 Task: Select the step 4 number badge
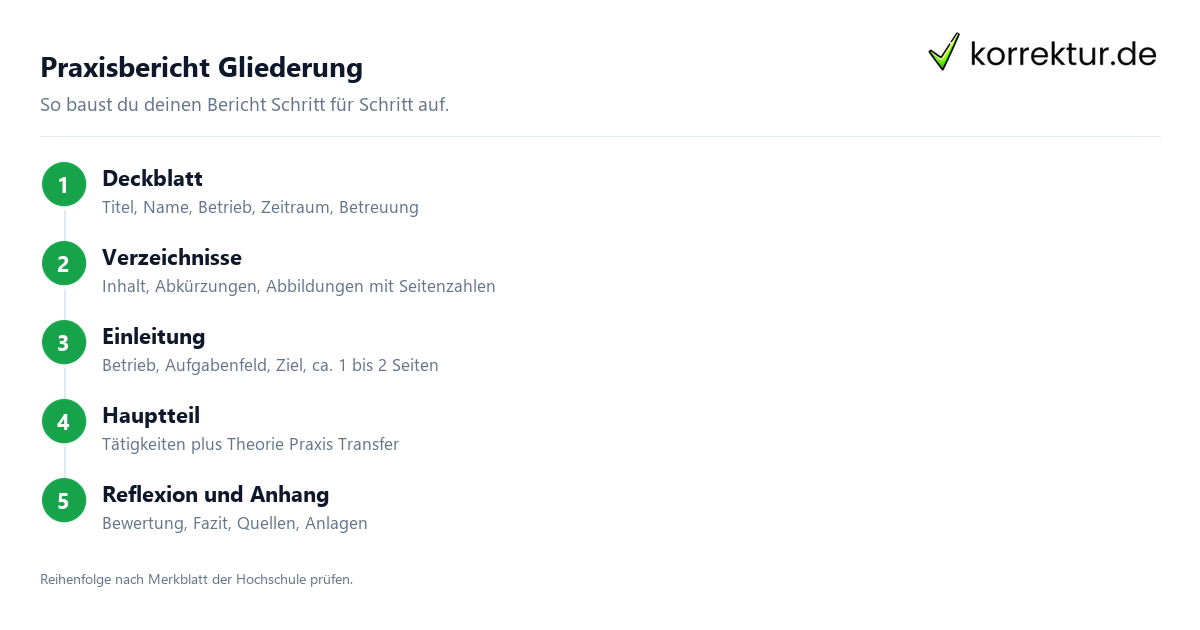pyautogui.click(x=64, y=422)
